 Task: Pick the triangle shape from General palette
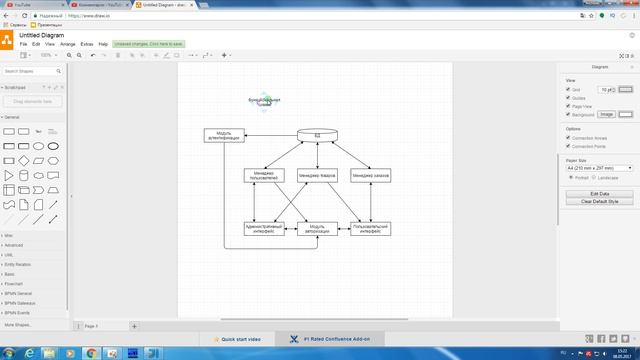(x=9, y=176)
